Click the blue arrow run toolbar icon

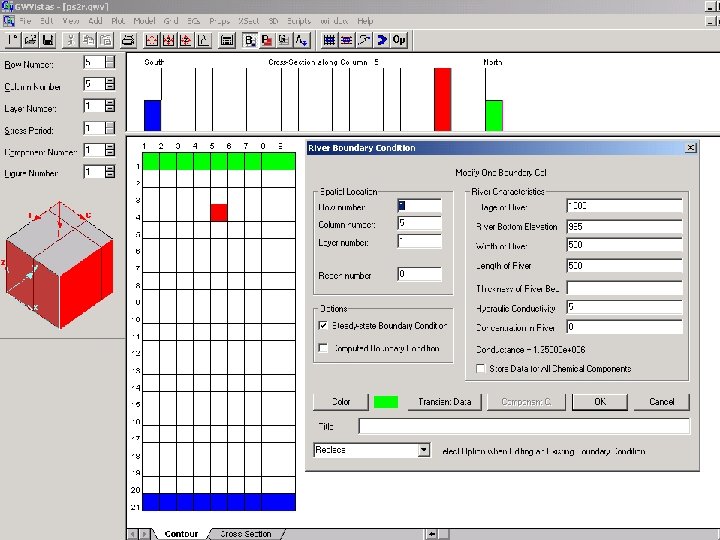[x=382, y=40]
